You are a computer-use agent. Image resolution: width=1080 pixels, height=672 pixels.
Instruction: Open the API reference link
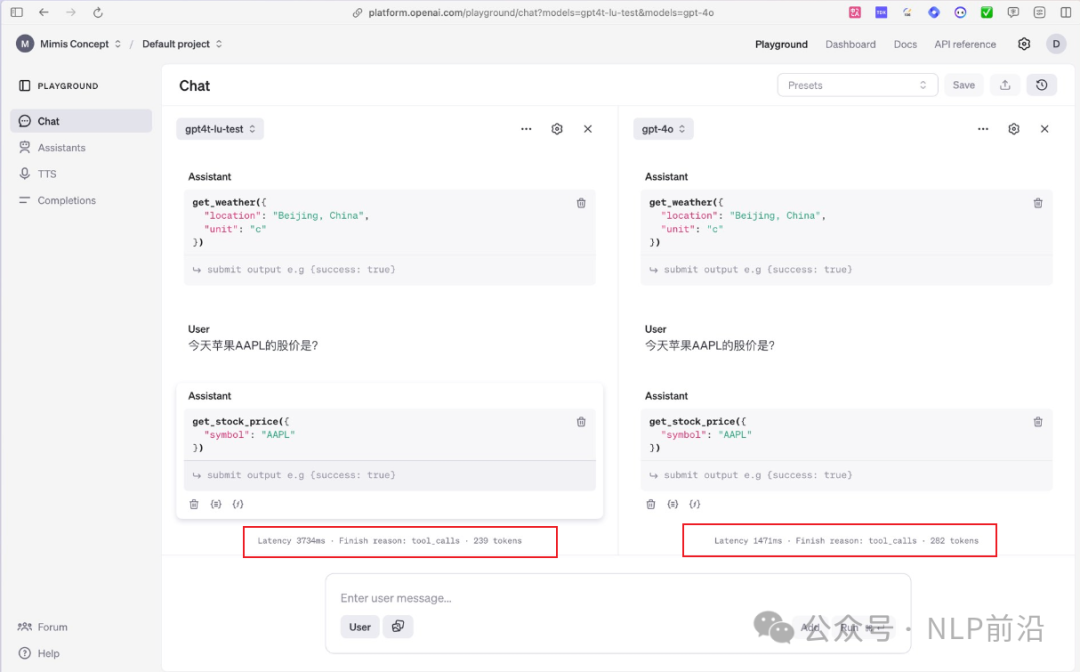964,44
